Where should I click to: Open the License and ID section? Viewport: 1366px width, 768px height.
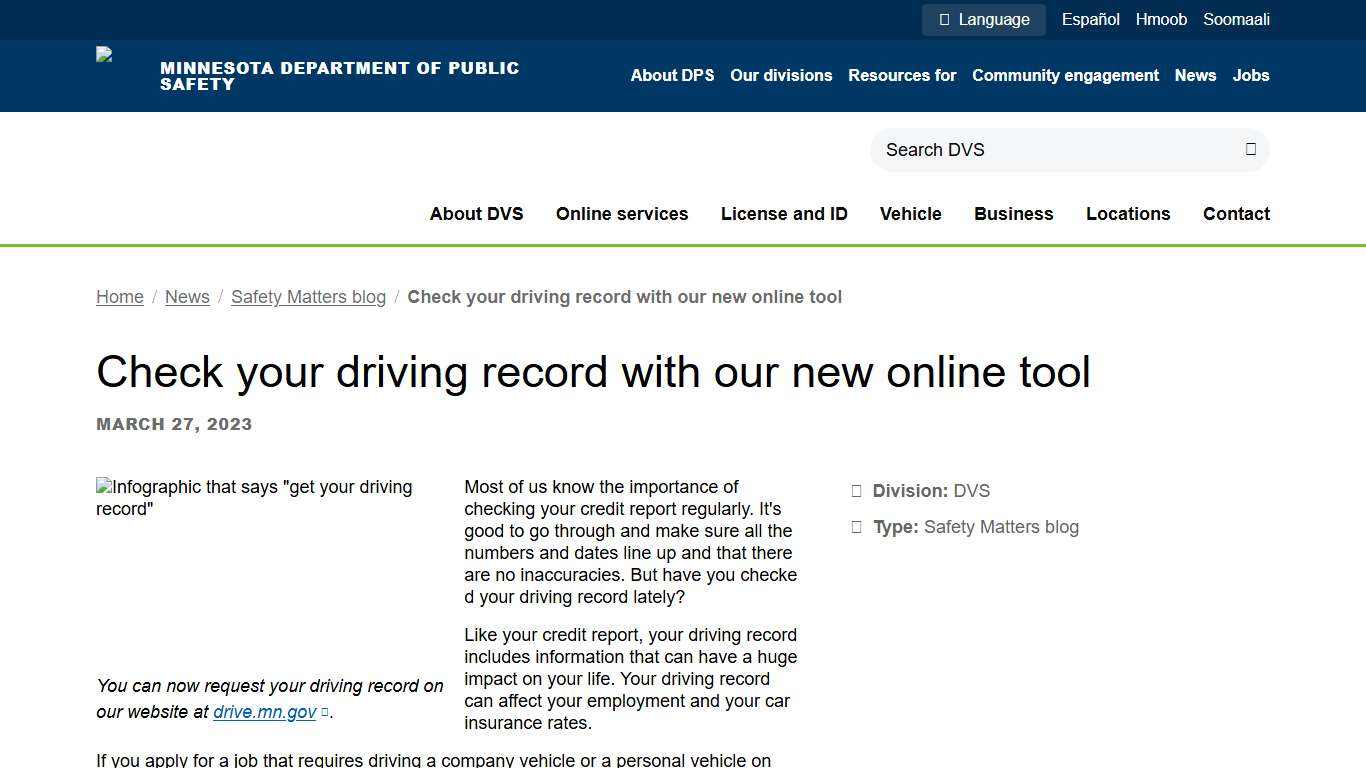(784, 213)
